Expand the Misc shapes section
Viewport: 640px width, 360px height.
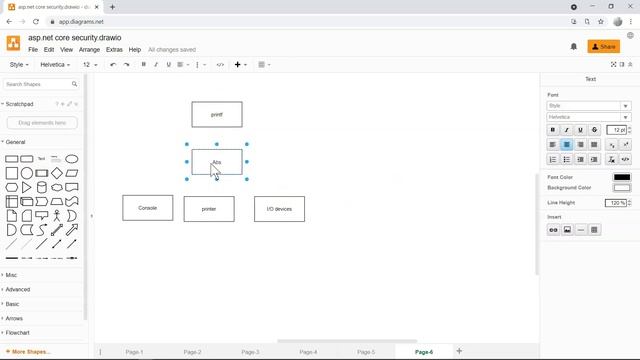(10, 275)
